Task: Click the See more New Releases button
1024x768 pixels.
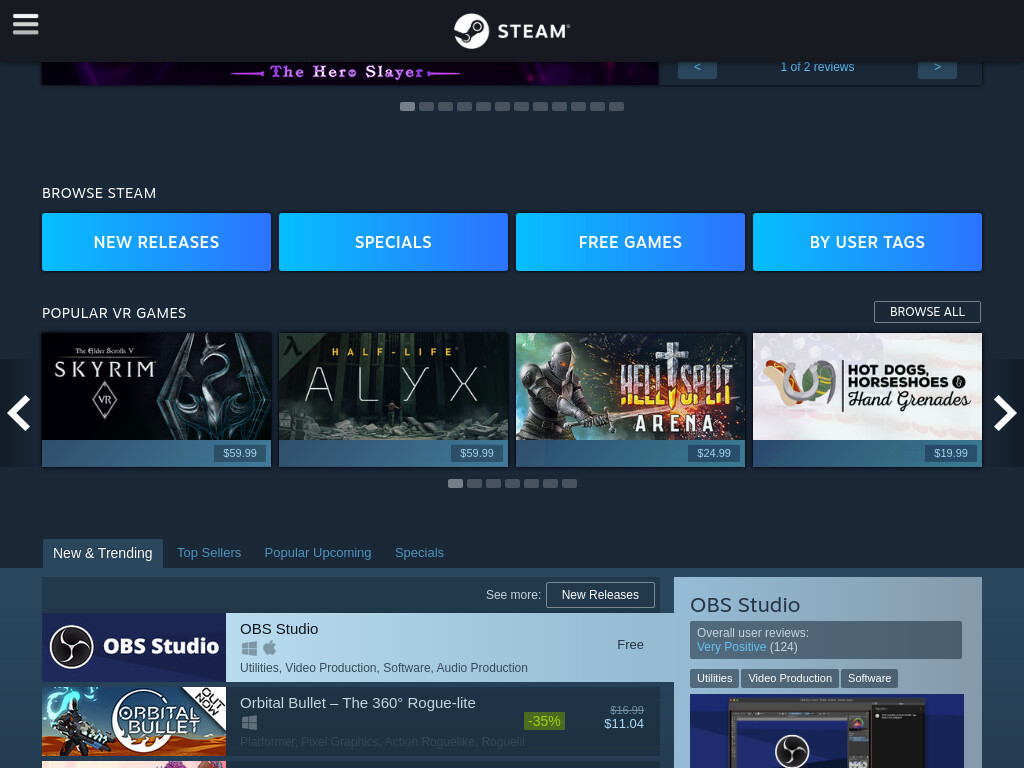Action: (x=600, y=595)
